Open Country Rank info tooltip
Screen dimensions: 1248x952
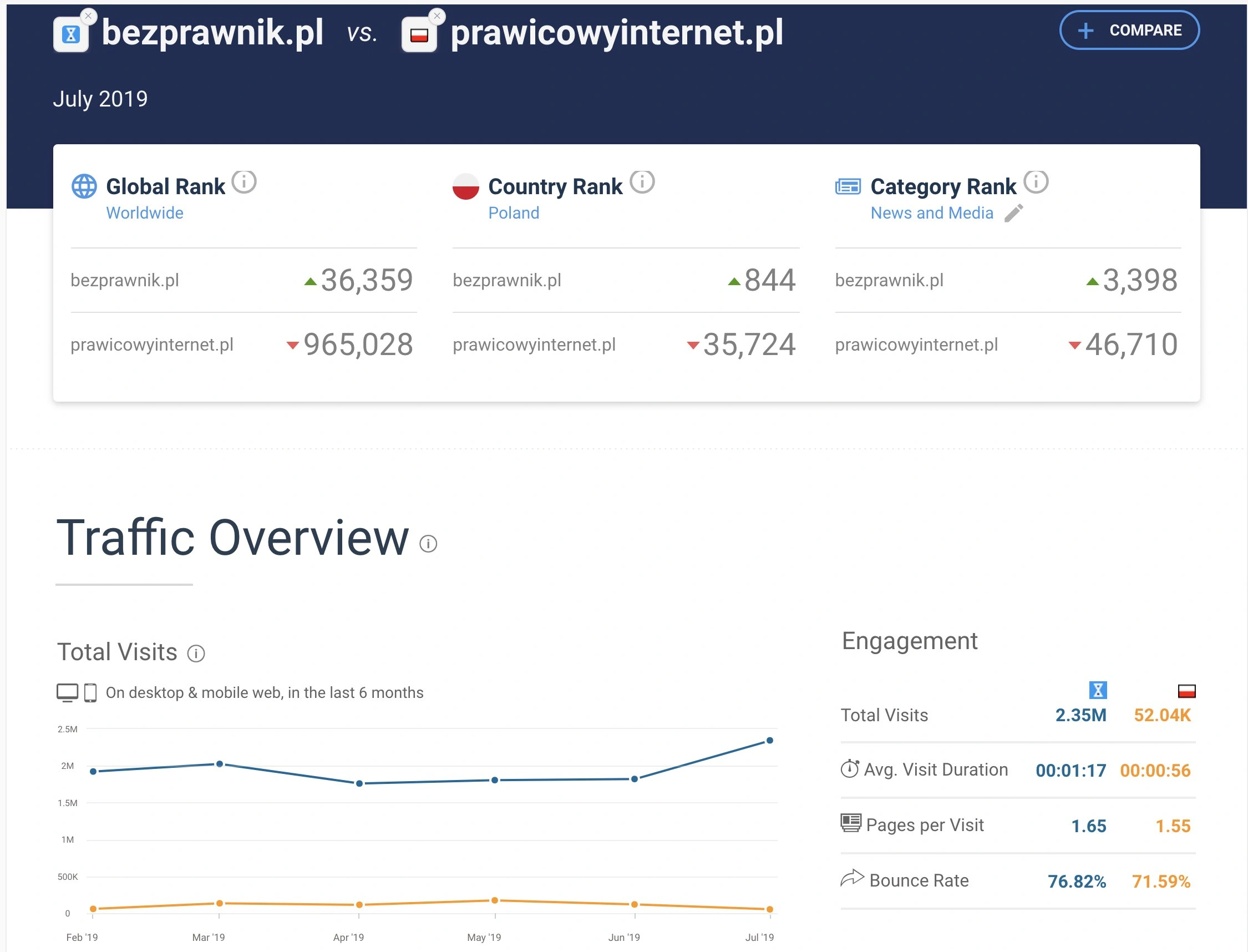(x=642, y=182)
